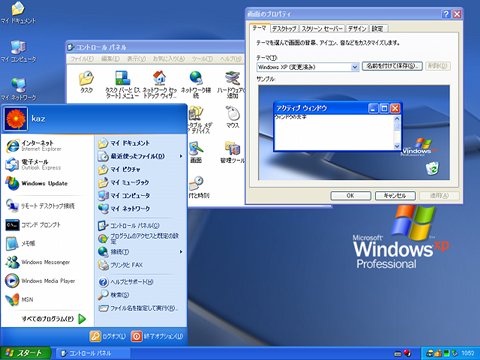This screenshot has height=360, width=480.
Task: Open Notepad in the Start menu
Action: (20, 244)
